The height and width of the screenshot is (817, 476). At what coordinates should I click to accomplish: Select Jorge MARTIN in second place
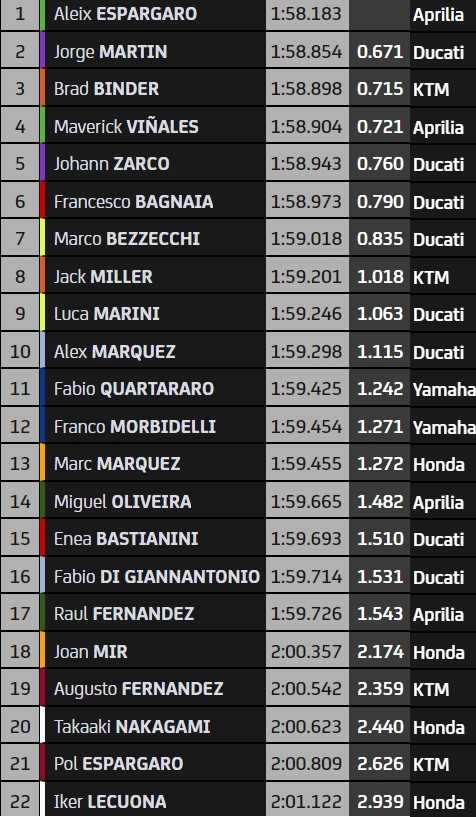click(110, 52)
